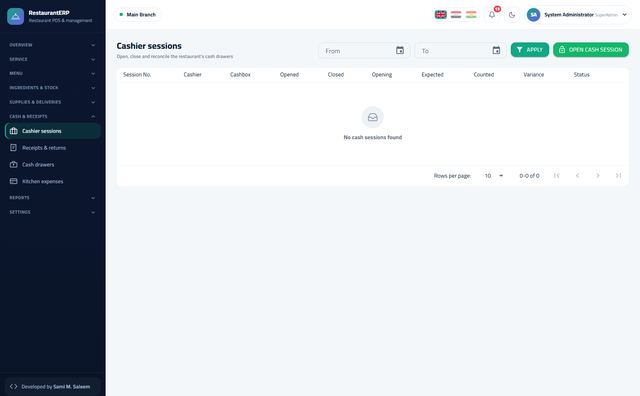Sort by Opened column header
This screenshot has width=640, height=396.
tap(289, 75)
